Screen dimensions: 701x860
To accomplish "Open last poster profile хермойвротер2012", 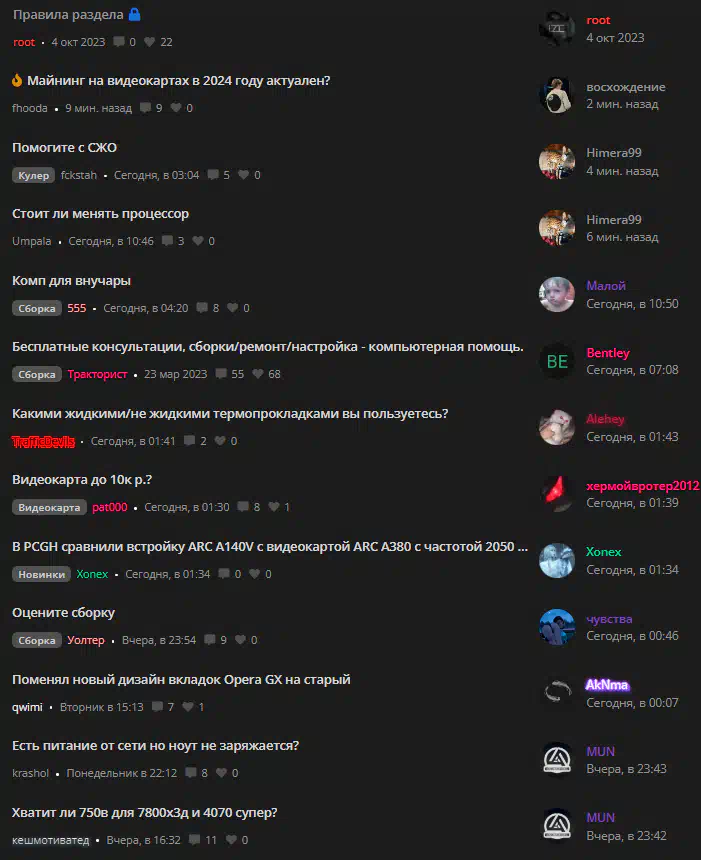I will pyautogui.click(x=642, y=486).
